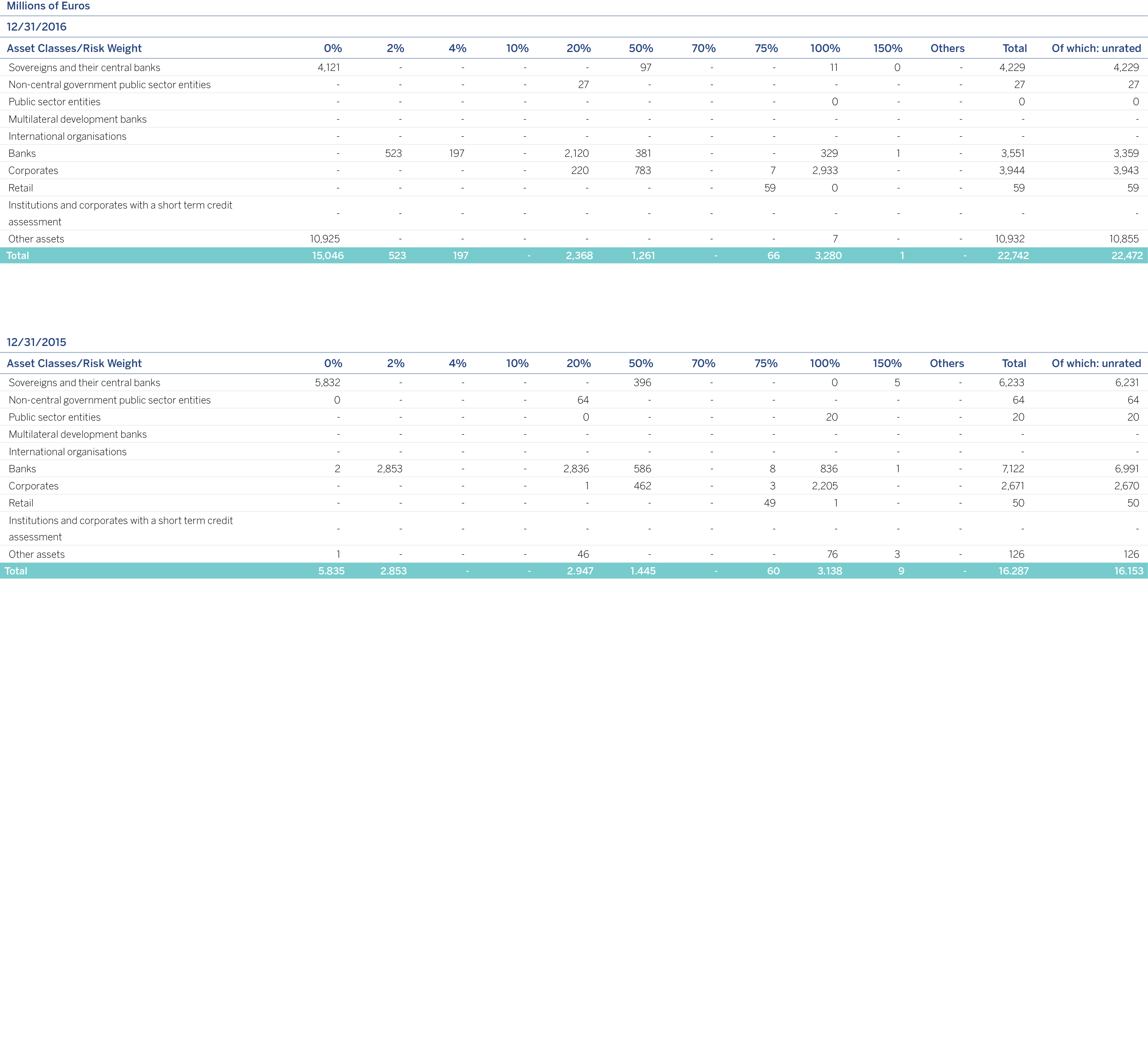Image resolution: width=1148 pixels, height=1062 pixels.
Task: Select the value 11 under 100%
Action: (x=834, y=68)
